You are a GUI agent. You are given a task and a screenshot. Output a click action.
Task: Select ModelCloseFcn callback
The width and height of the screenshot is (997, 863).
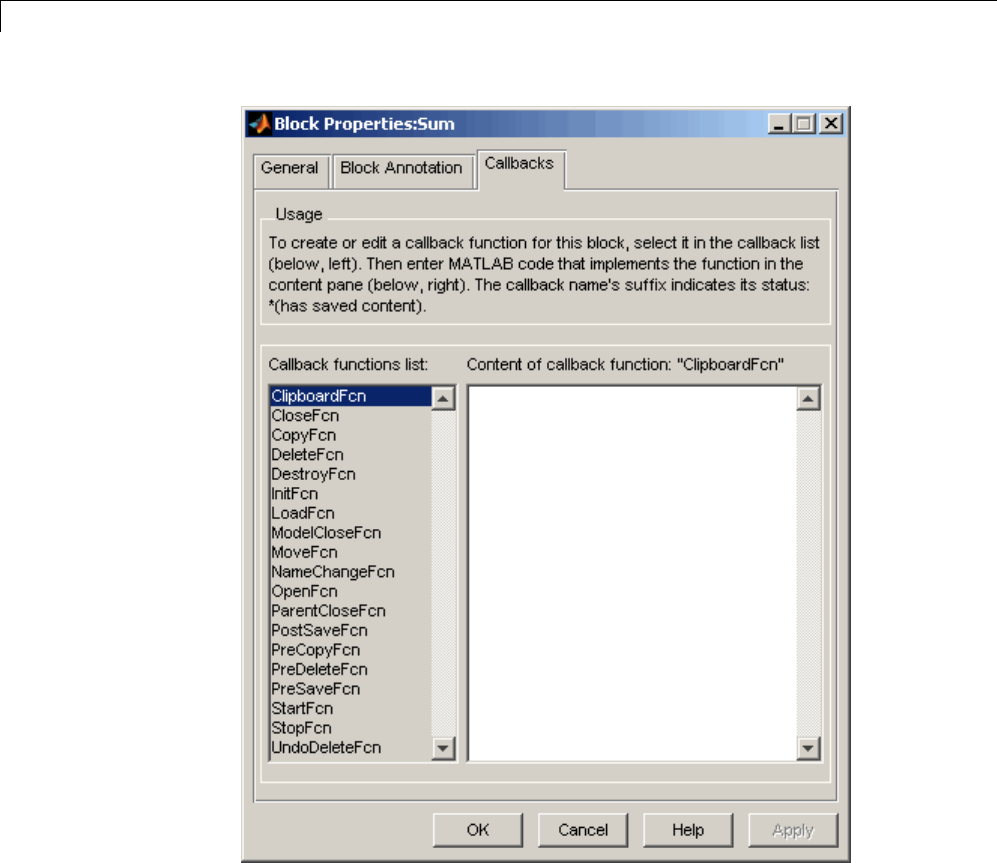coord(350,533)
